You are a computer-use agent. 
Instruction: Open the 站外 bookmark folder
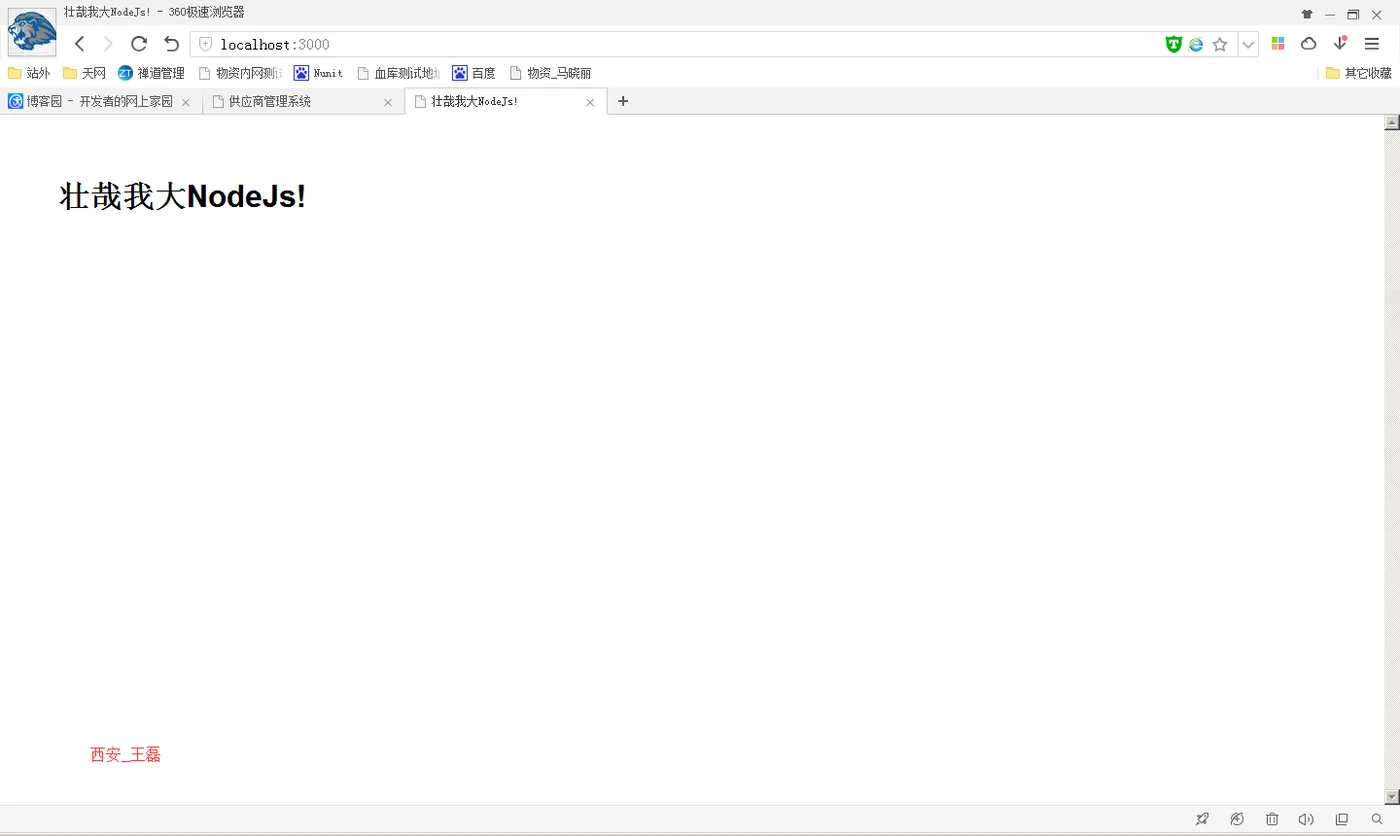pyautogui.click(x=29, y=73)
